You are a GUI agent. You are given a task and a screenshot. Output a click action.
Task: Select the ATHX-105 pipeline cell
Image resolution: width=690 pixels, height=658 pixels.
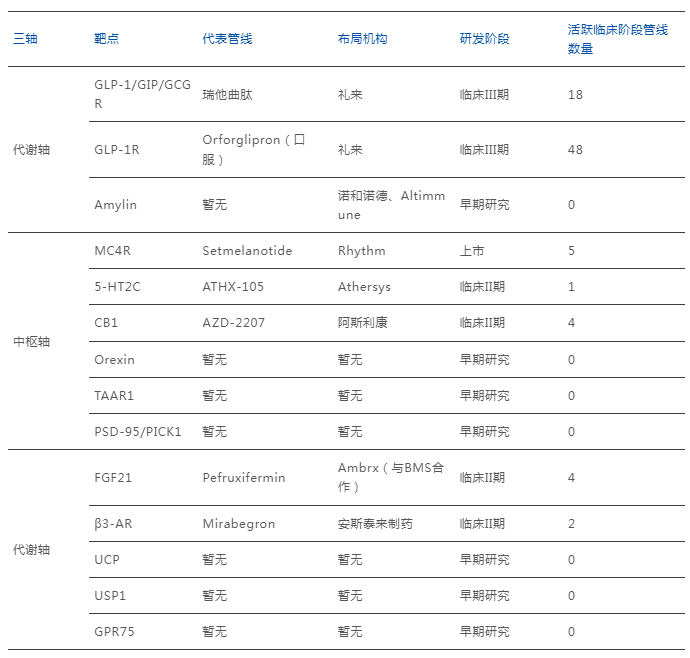click(x=233, y=287)
